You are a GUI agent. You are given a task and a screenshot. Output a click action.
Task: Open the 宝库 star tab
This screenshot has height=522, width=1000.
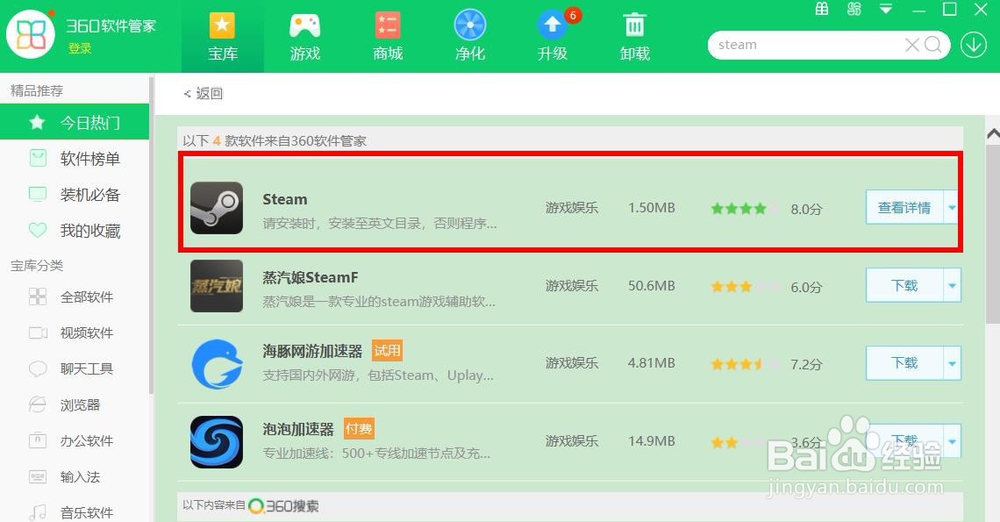click(223, 36)
